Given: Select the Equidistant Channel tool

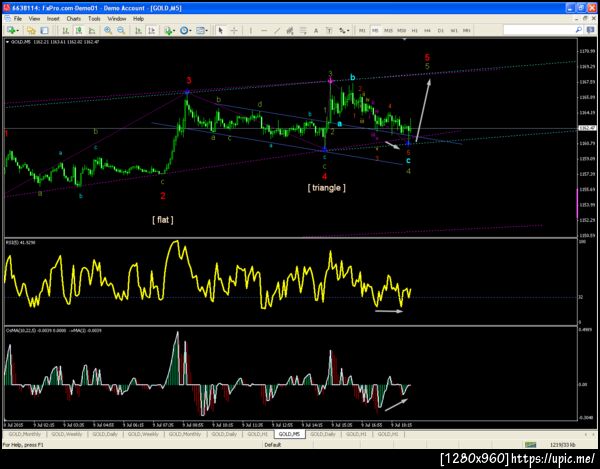Looking at the screenshot, I should 290,31.
